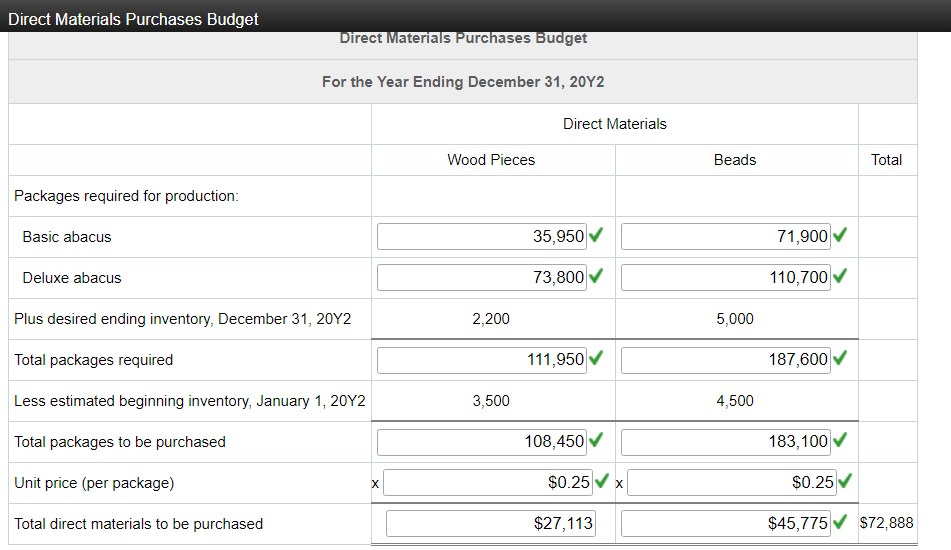Viewport: 951px width, 550px height.
Task: Click 'For the Year Ending December 31, 20Y2'
Action: (x=463, y=82)
